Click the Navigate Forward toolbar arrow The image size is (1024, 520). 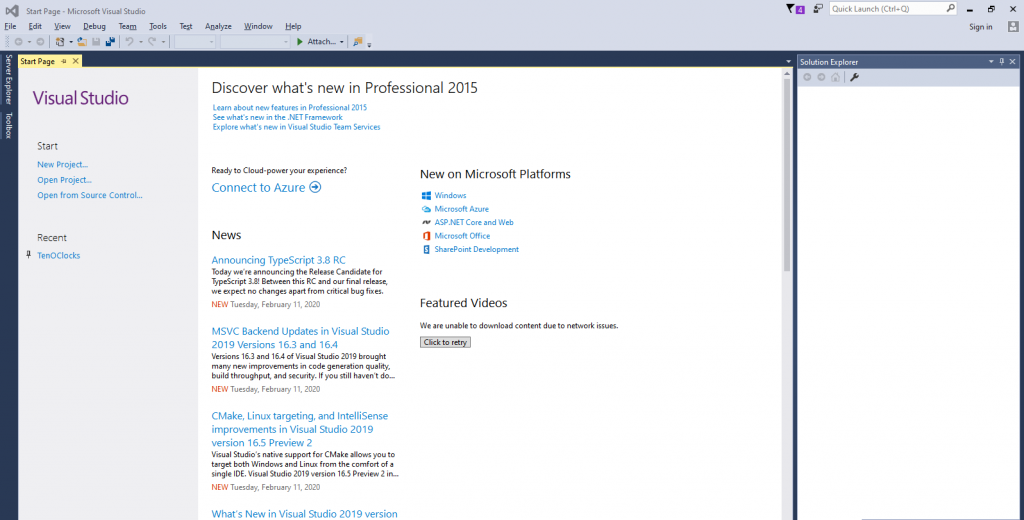pyautogui.click(x=40, y=42)
